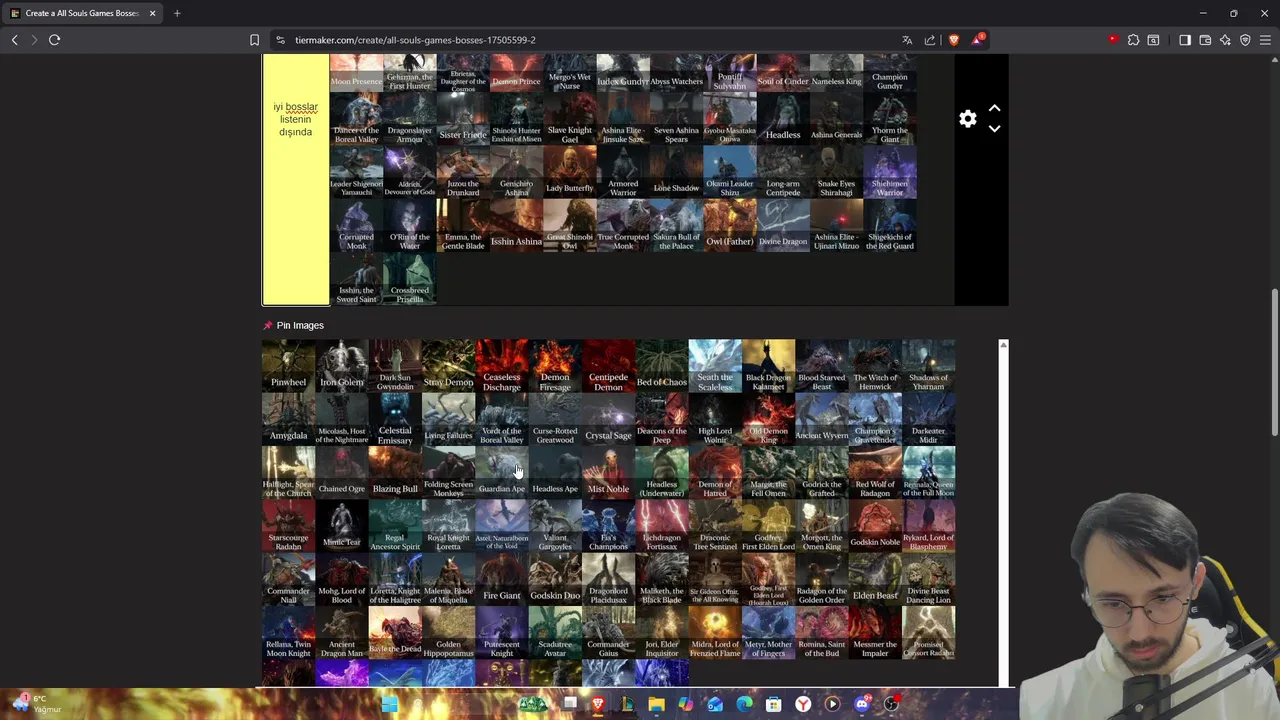Select Ceaseless Discharge boss image
1280x720 pixels.
pos(502,366)
